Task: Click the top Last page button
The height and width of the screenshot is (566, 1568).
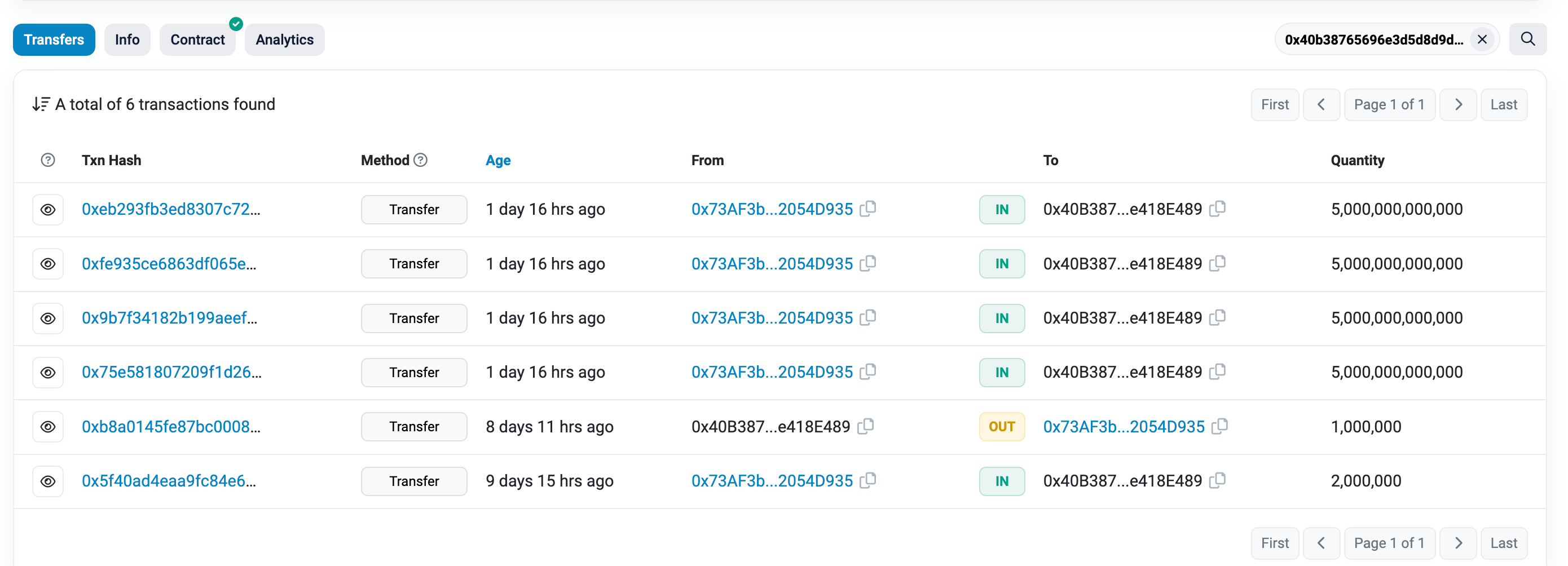Action: coord(1504,105)
